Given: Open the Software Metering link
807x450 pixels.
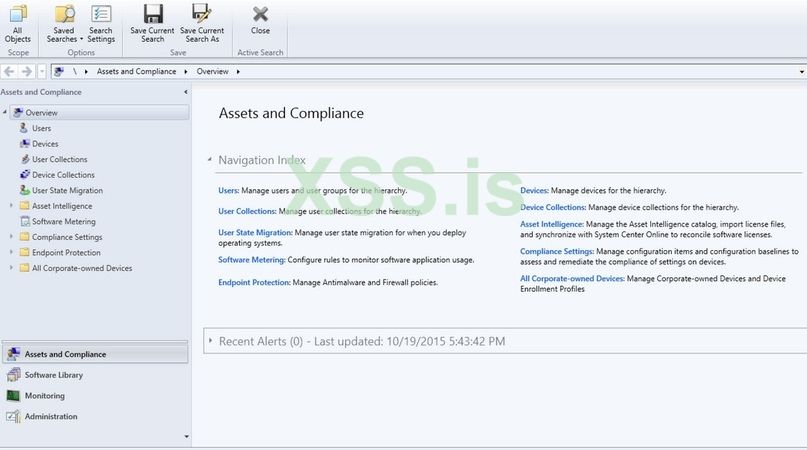Looking at the screenshot, I should [x=252, y=260].
